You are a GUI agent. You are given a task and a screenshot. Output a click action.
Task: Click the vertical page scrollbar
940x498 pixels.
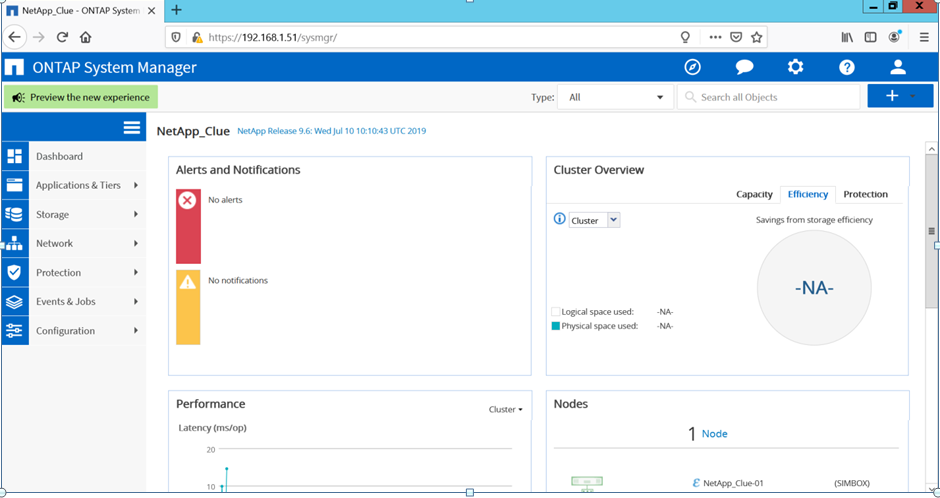coord(931,231)
